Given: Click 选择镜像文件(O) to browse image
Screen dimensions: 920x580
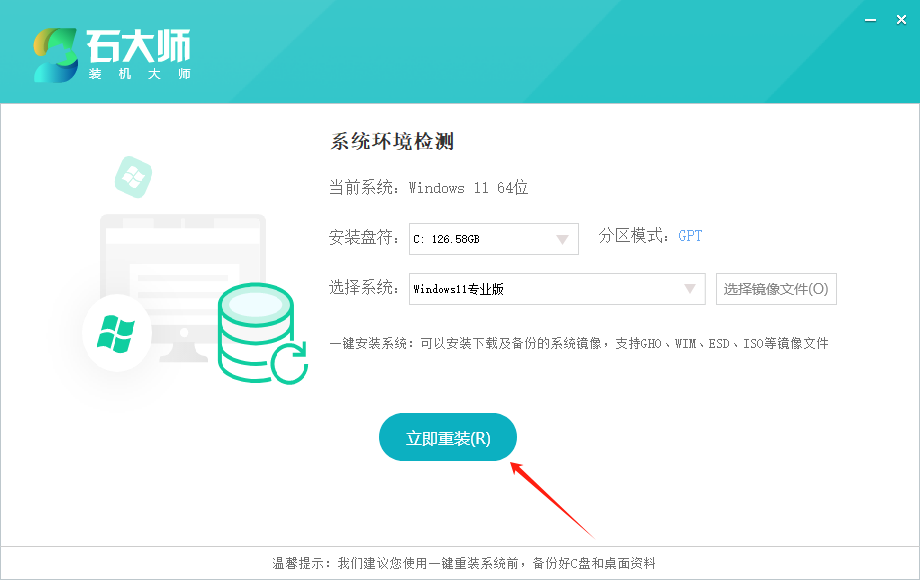Looking at the screenshot, I should click(x=776, y=289).
